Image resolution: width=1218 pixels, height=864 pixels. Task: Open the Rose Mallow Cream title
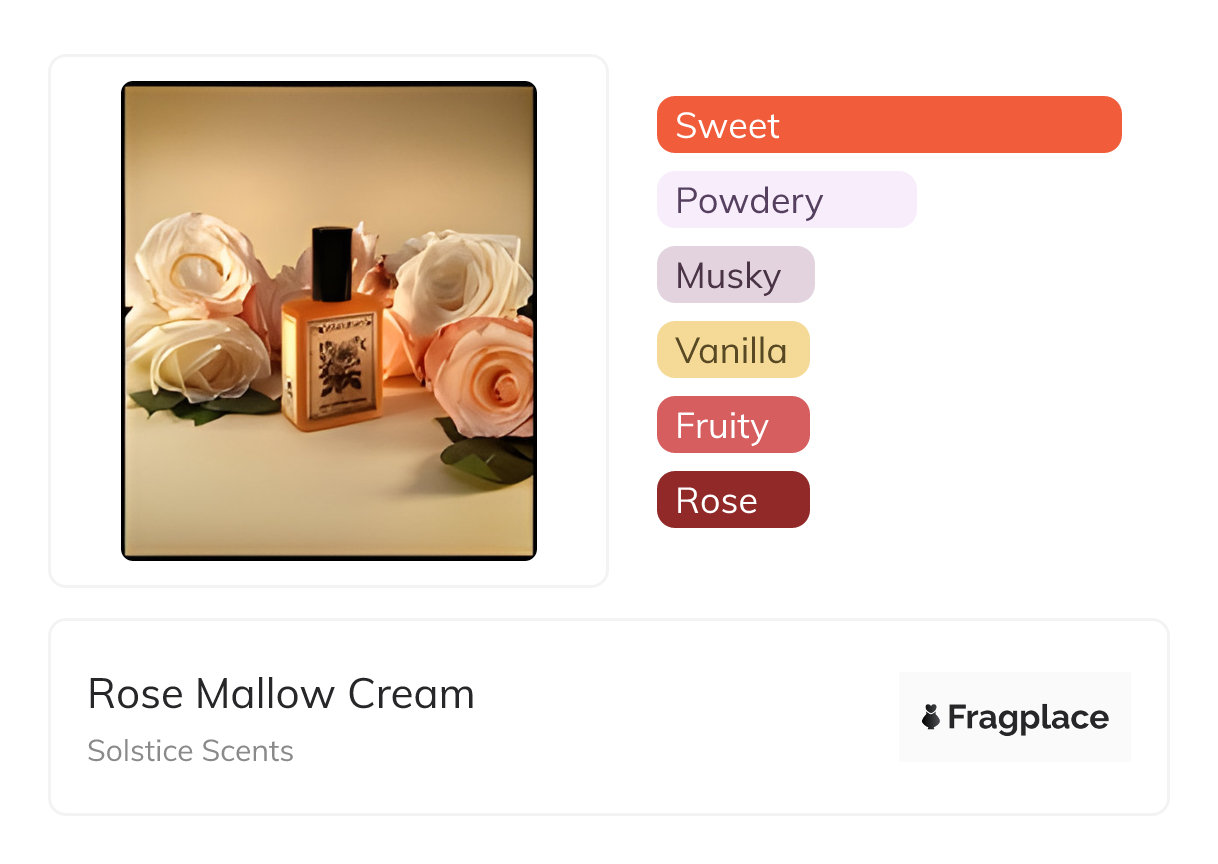tap(281, 694)
